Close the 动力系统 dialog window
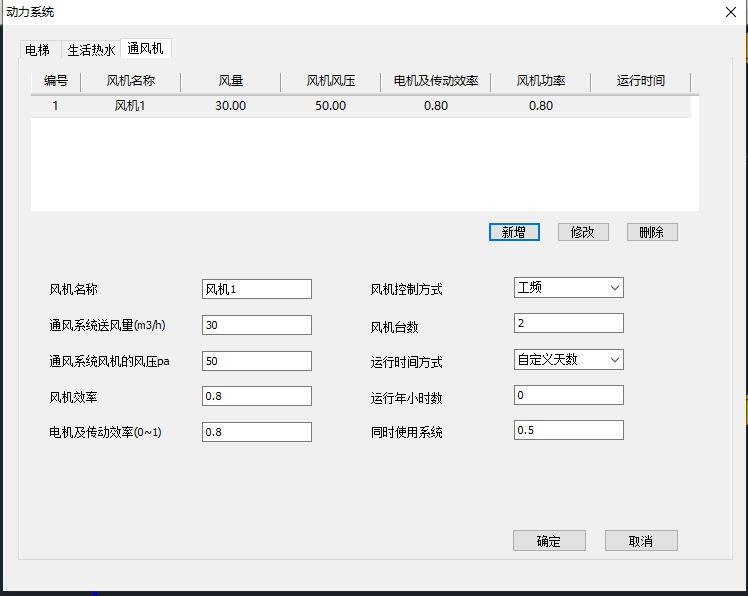 pyautogui.click(x=730, y=12)
